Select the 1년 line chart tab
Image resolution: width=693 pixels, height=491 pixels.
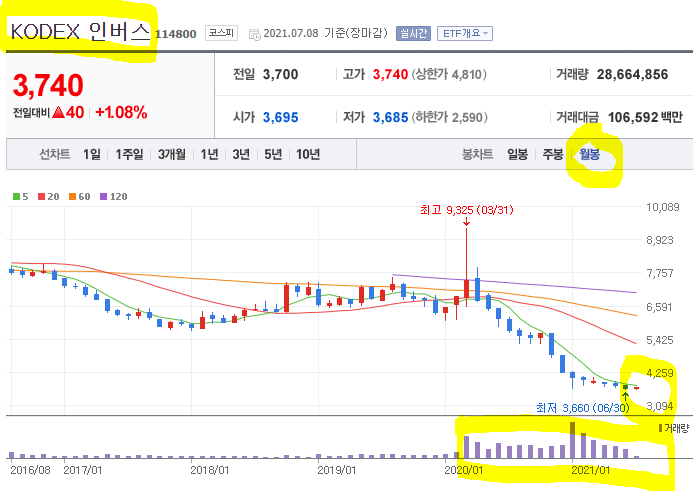pyautogui.click(x=209, y=154)
